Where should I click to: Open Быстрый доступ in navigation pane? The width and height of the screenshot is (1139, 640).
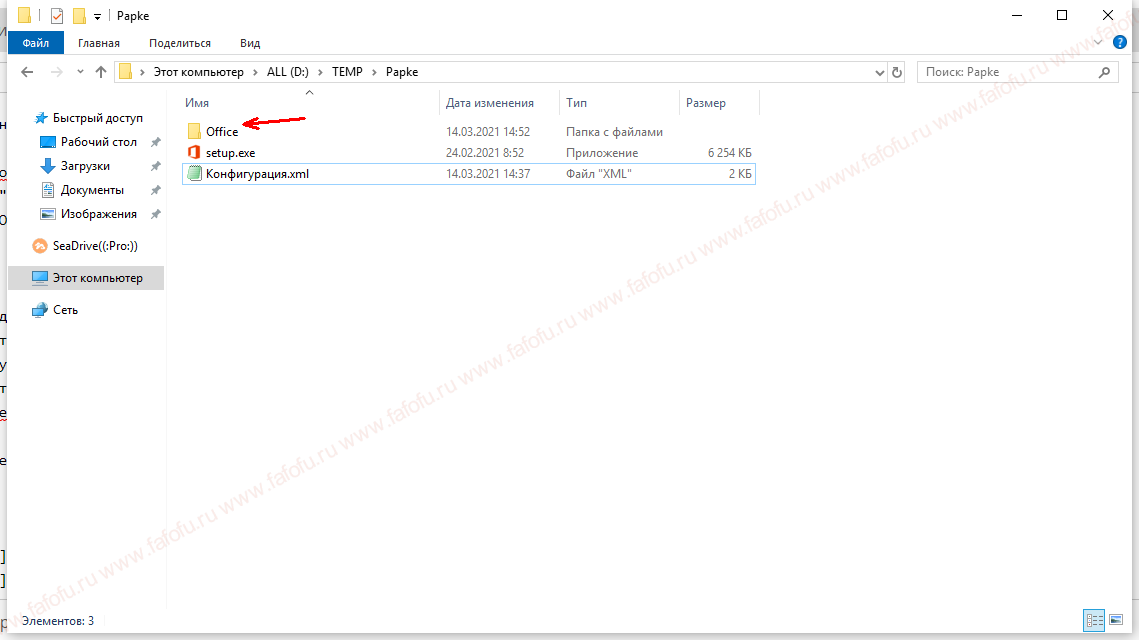[x=97, y=118]
